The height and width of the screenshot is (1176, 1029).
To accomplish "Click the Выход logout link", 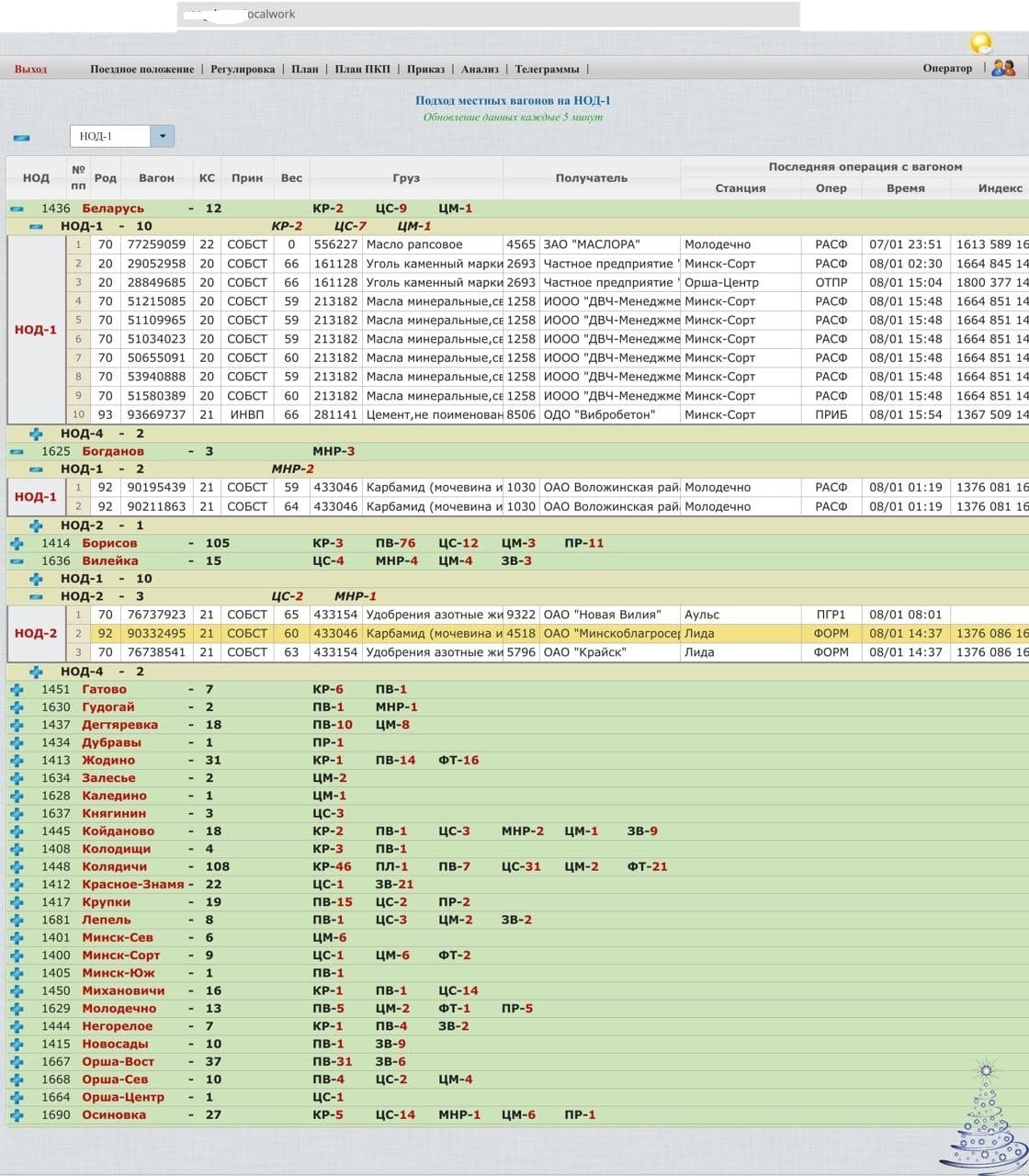I will tap(30, 69).
